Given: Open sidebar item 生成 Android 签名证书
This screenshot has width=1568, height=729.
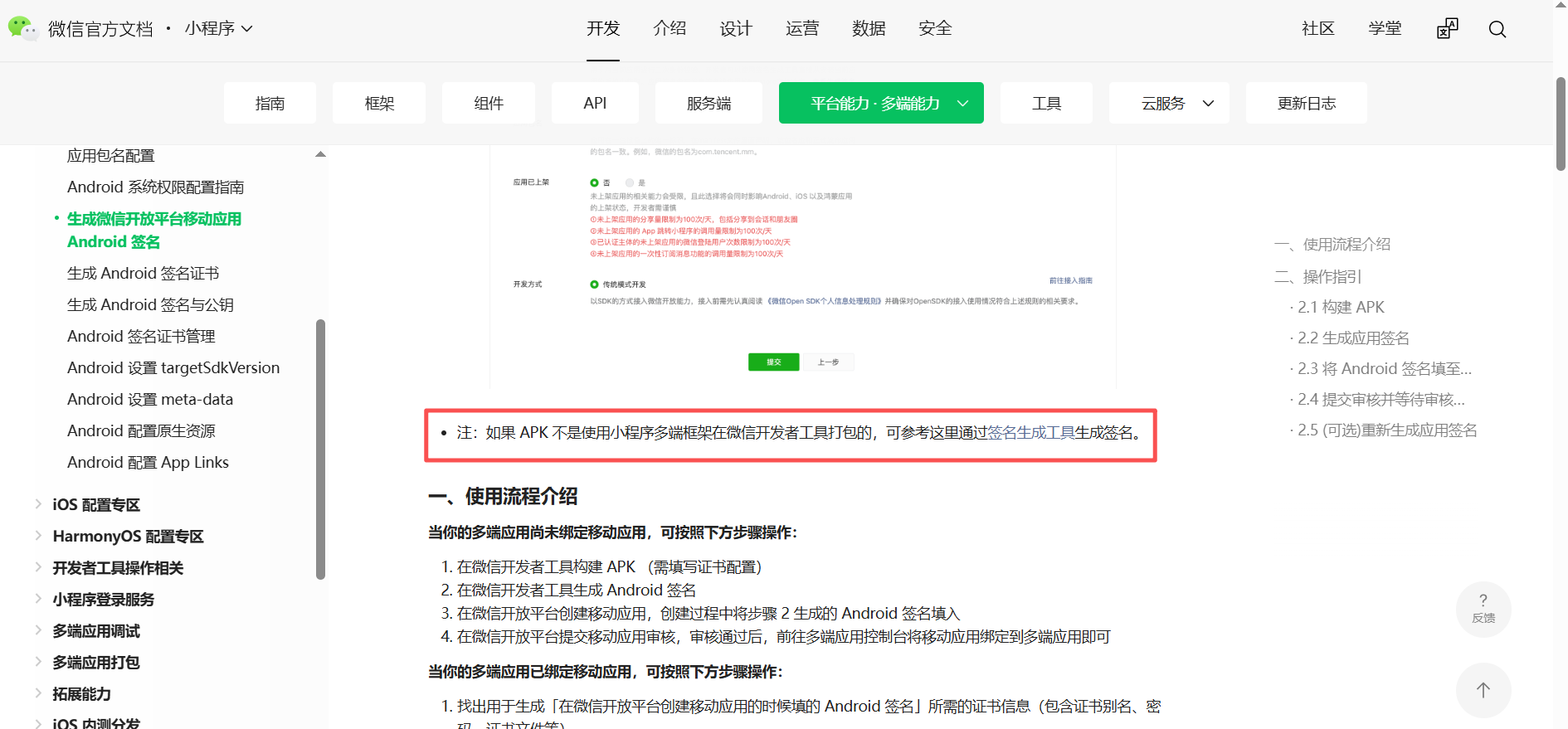Looking at the screenshot, I should pyautogui.click(x=144, y=274).
